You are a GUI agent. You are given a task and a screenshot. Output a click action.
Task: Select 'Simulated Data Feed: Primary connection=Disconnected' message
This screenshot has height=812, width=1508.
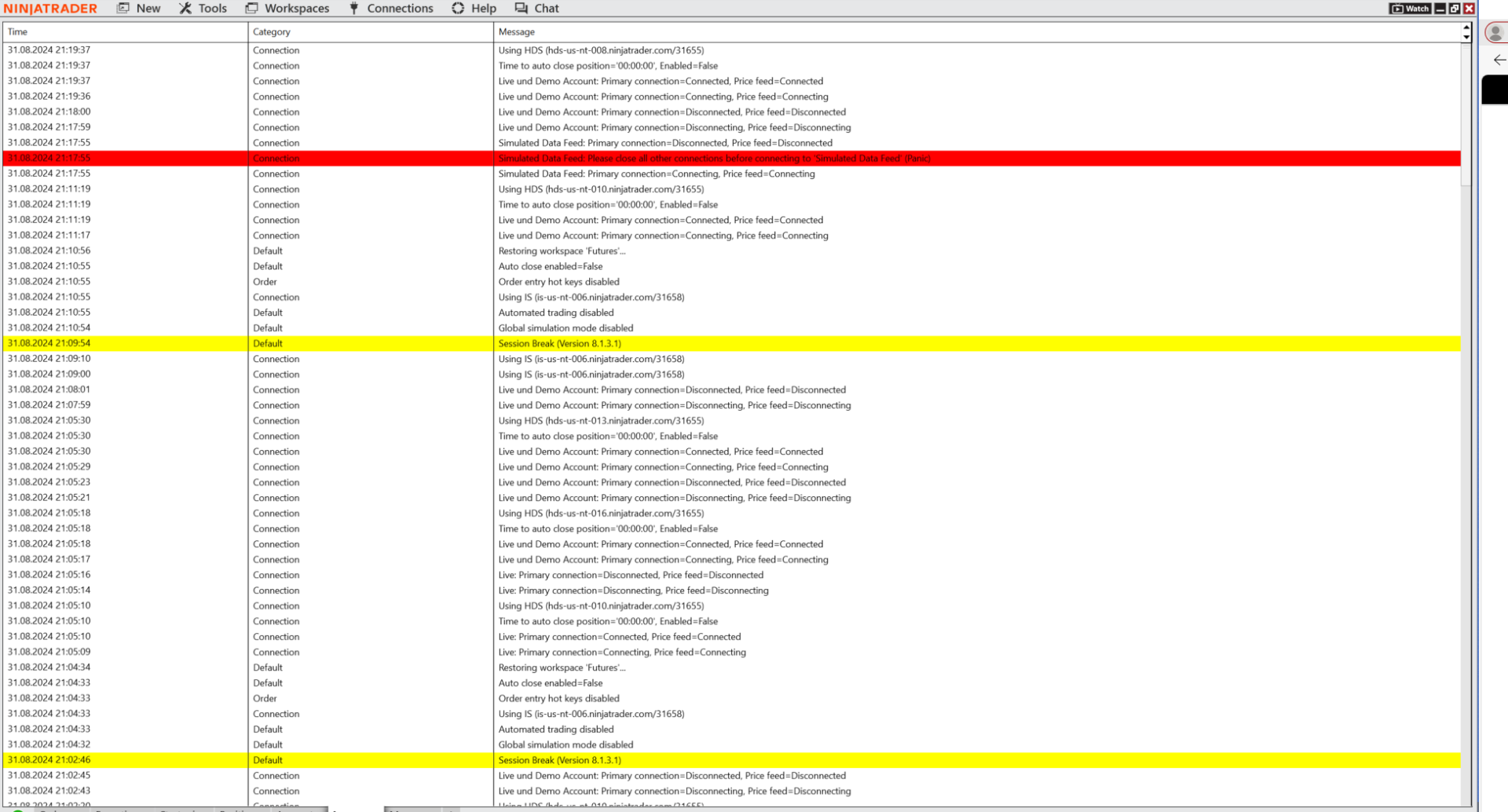pos(665,143)
